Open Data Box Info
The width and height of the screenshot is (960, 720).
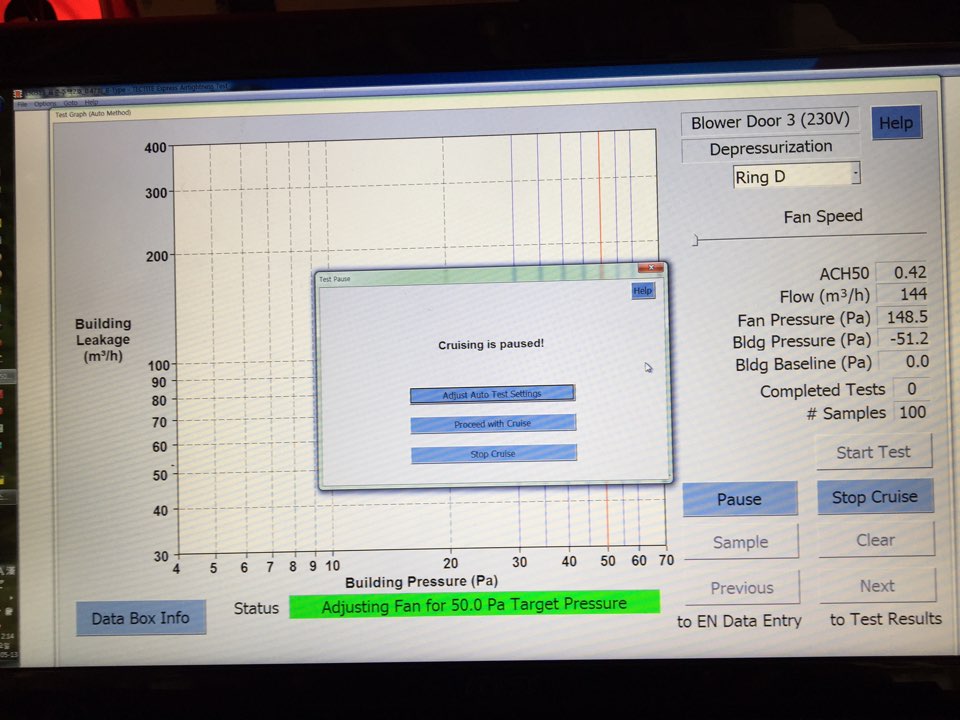[x=140, y=618]
